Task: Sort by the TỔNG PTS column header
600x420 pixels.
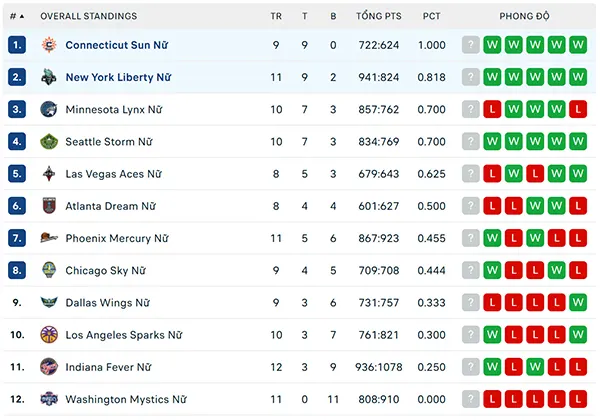Action: [379, 16]
